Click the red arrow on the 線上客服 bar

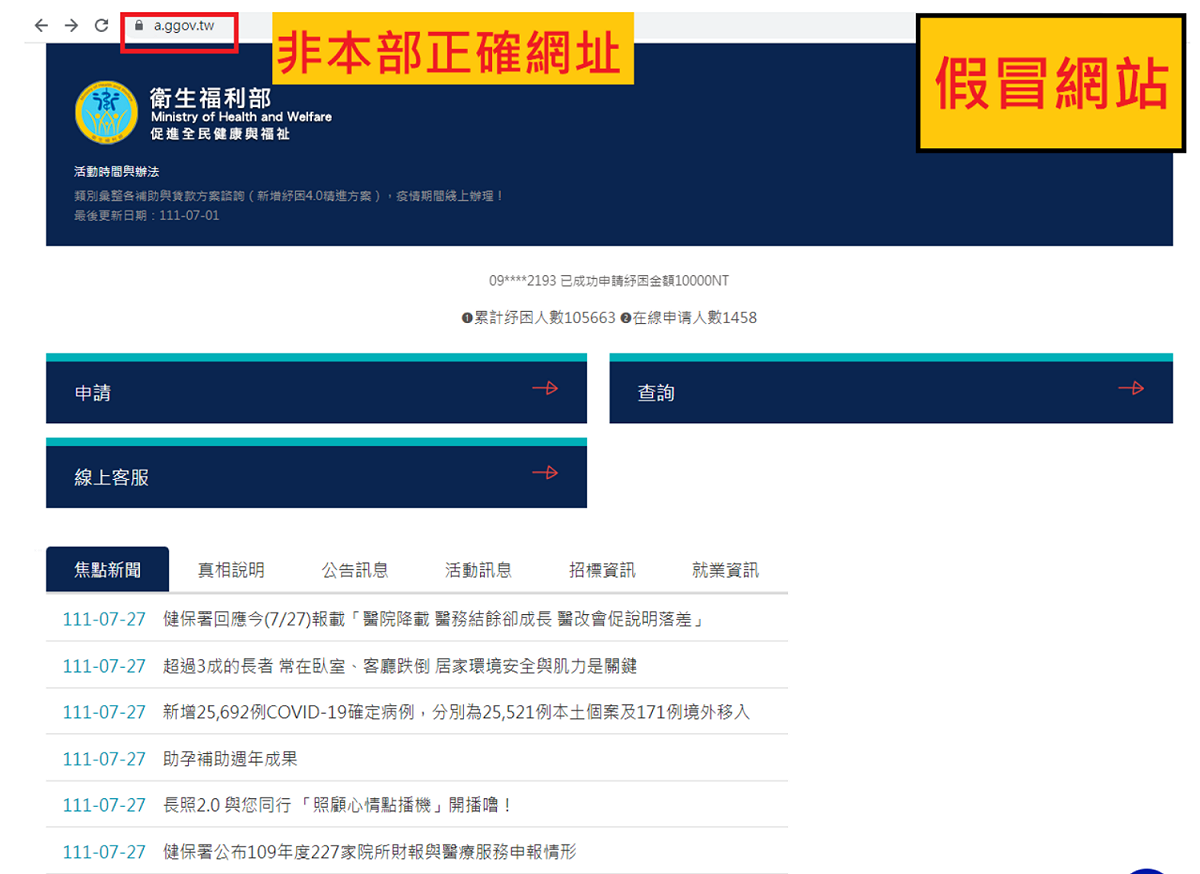point(545,473)
